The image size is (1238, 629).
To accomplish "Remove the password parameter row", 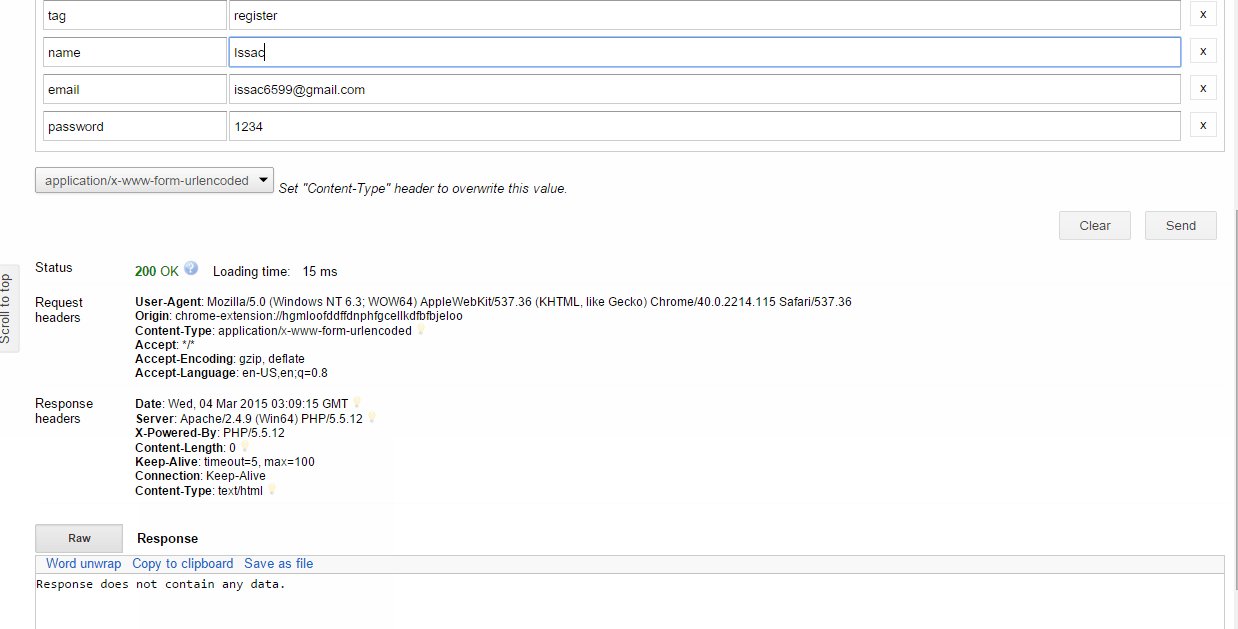I will 1203,126.
